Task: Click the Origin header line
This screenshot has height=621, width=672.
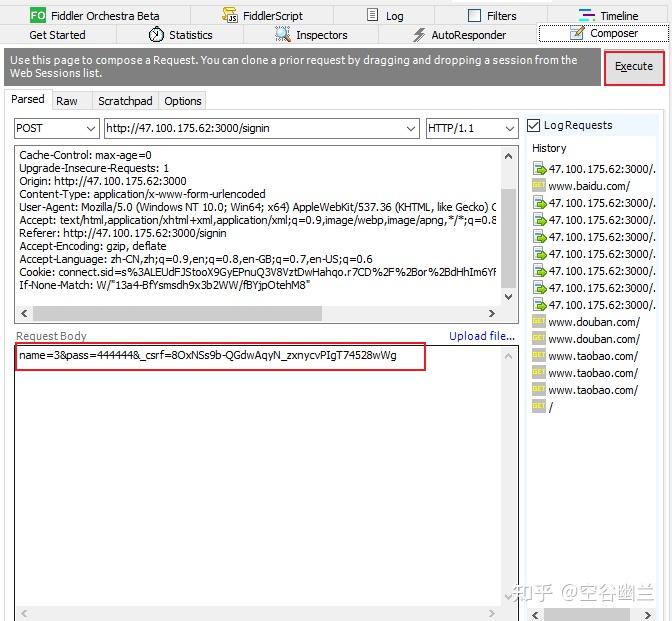Action: click(x=103, y=181)
